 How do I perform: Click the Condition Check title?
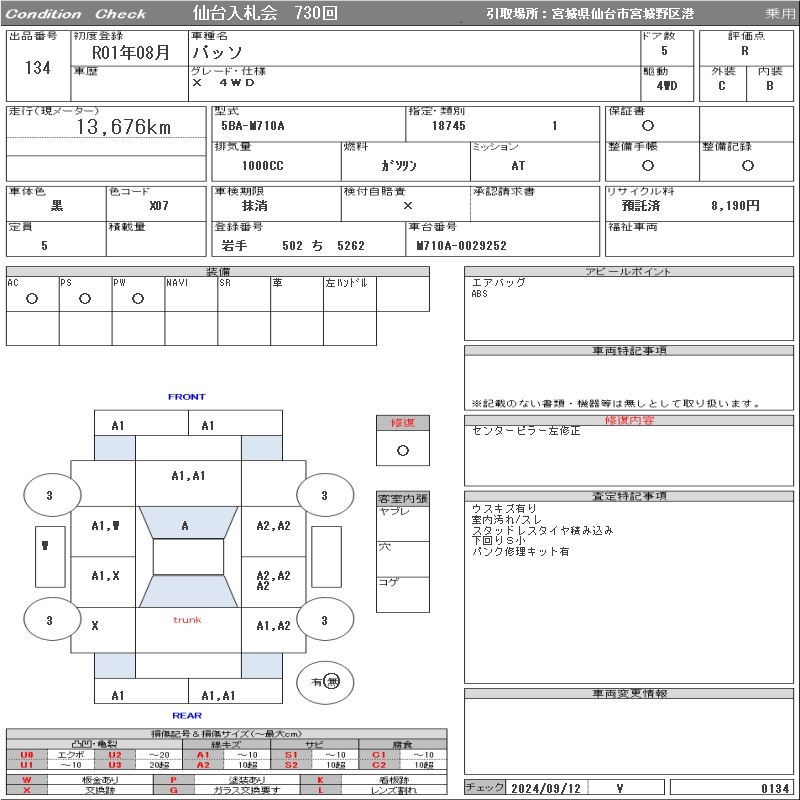[76, 14]
